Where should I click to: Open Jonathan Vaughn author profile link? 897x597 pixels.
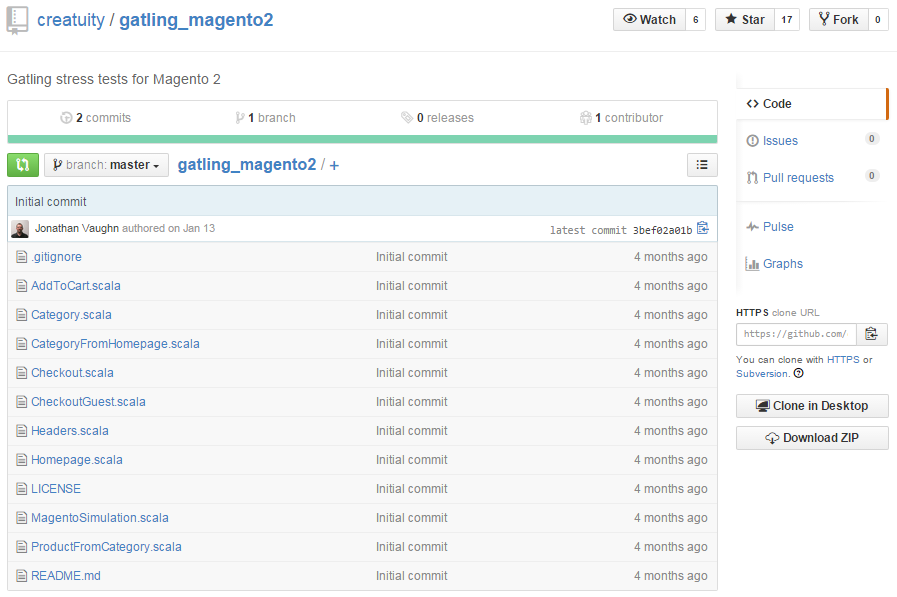(x=77, y=228)
